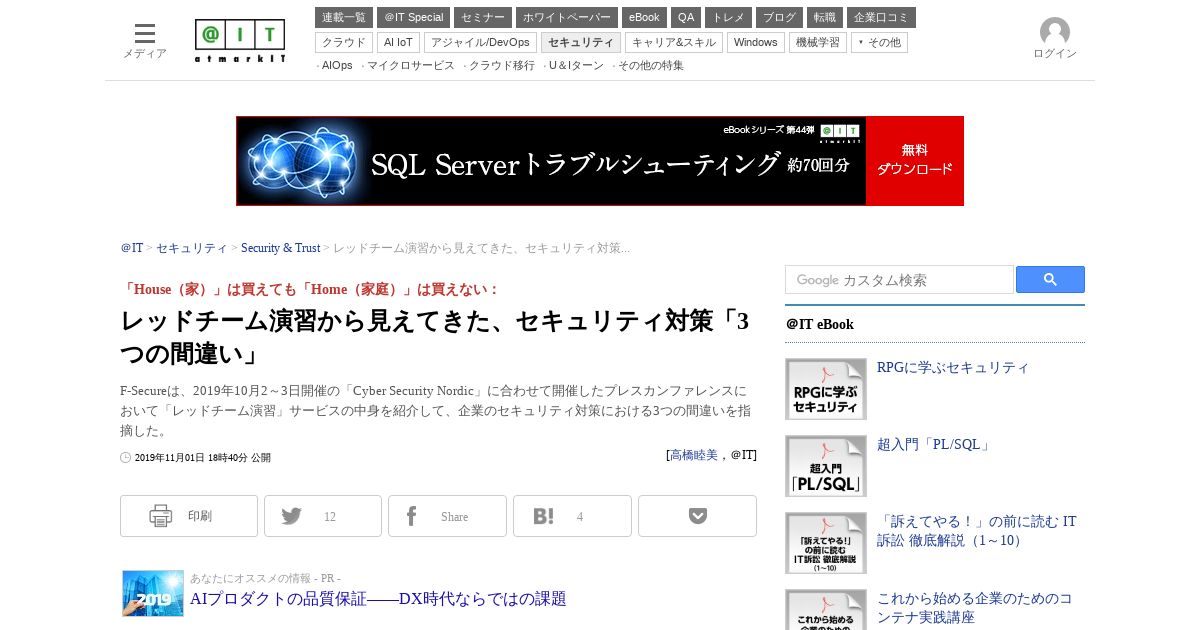This screenshot has height=630, width=1200.
Task: Open the U&Iターン feature link
Action: pyautogui.click(x=576, y=65)
